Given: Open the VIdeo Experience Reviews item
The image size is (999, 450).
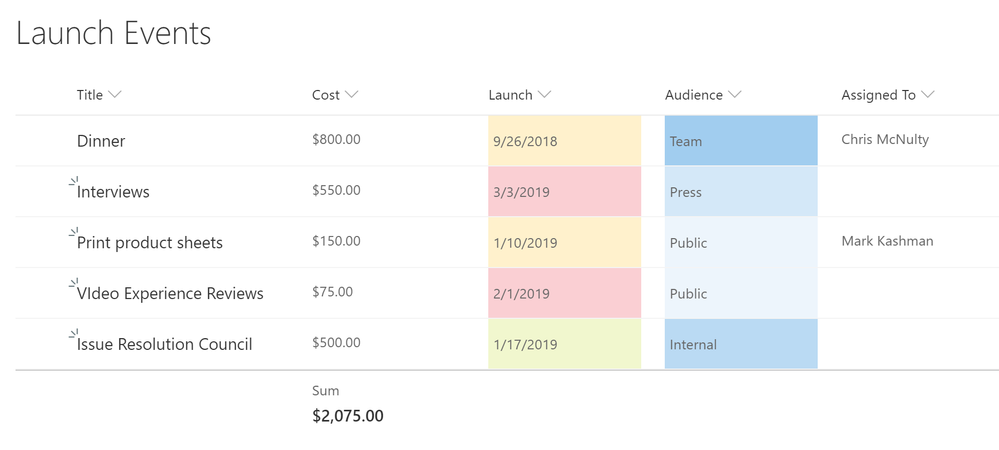Looking at the screenshot, I should 170,294.
